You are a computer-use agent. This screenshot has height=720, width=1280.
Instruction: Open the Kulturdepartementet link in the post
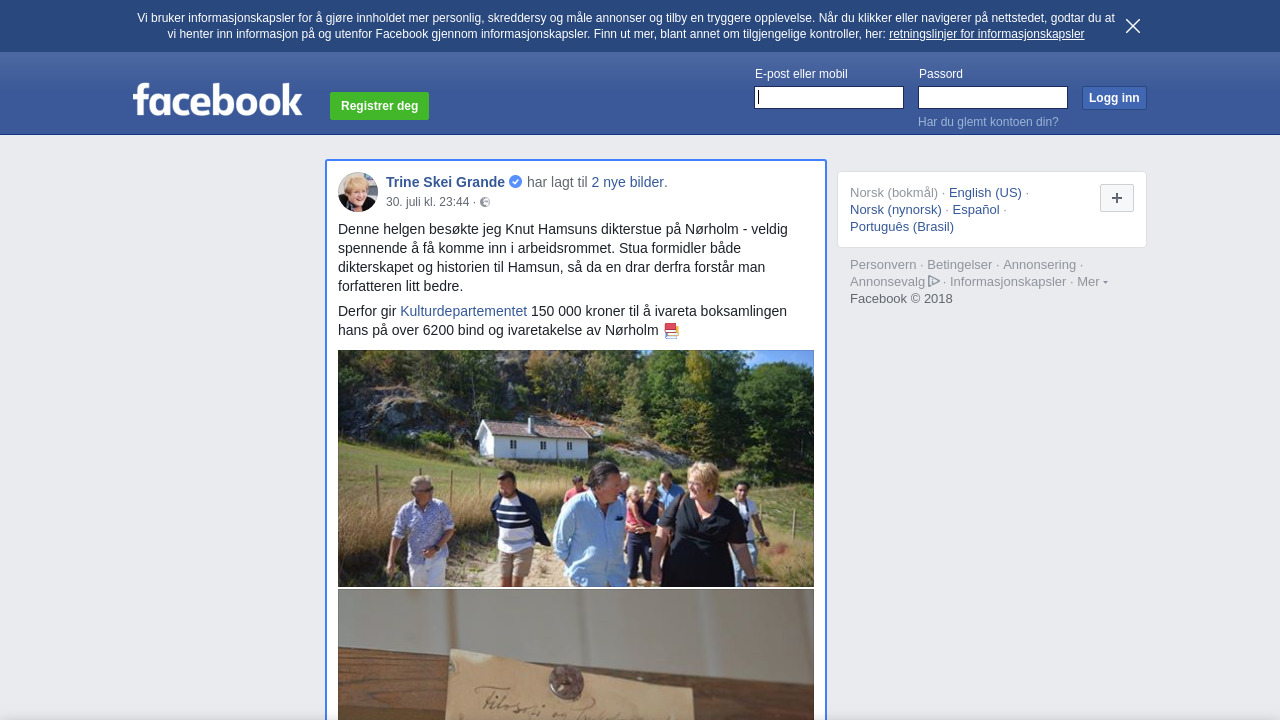point(463,311)
